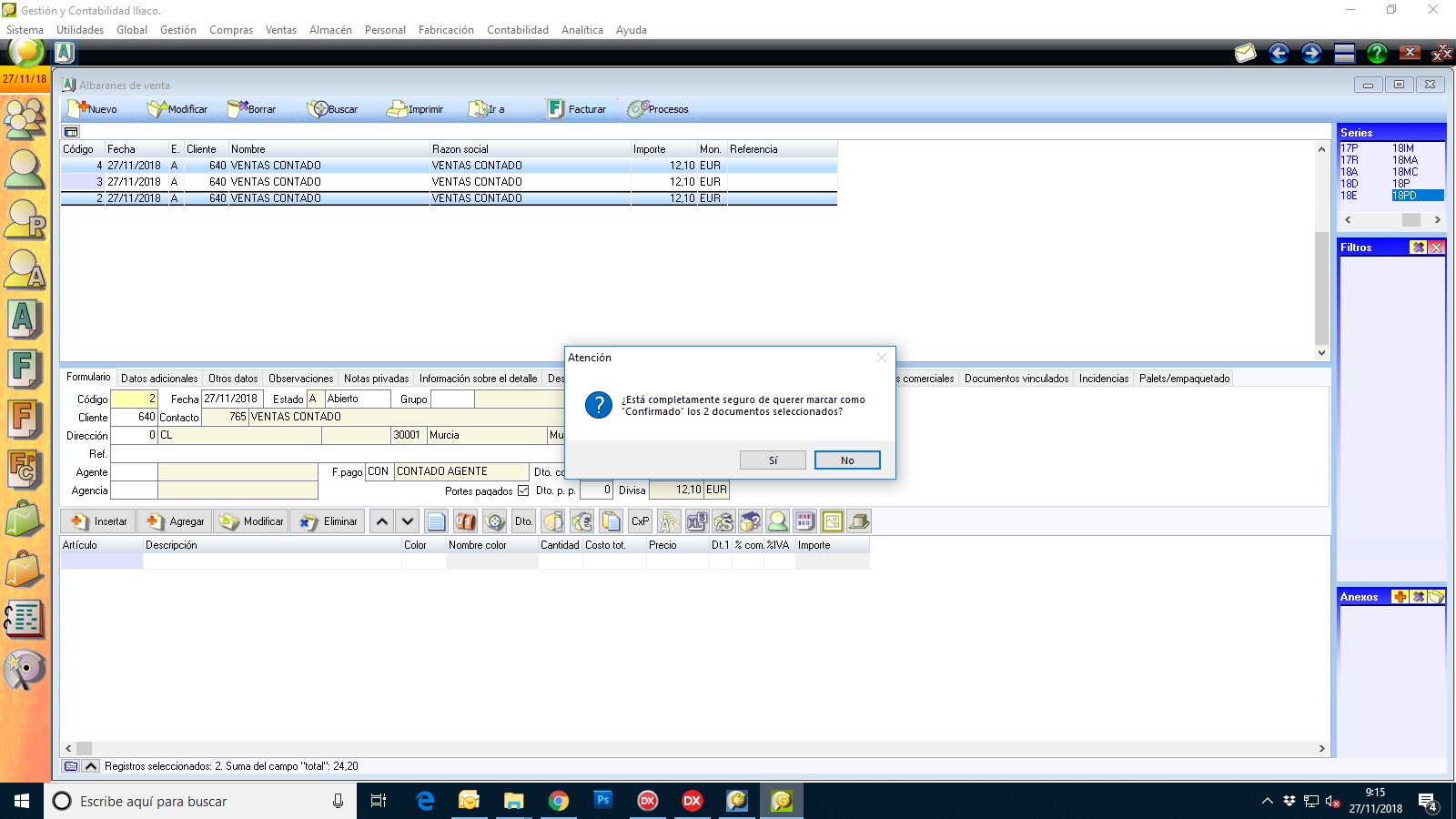
Task: Click the Filtros clear filter icon
Action: [x=1418, y=248]
